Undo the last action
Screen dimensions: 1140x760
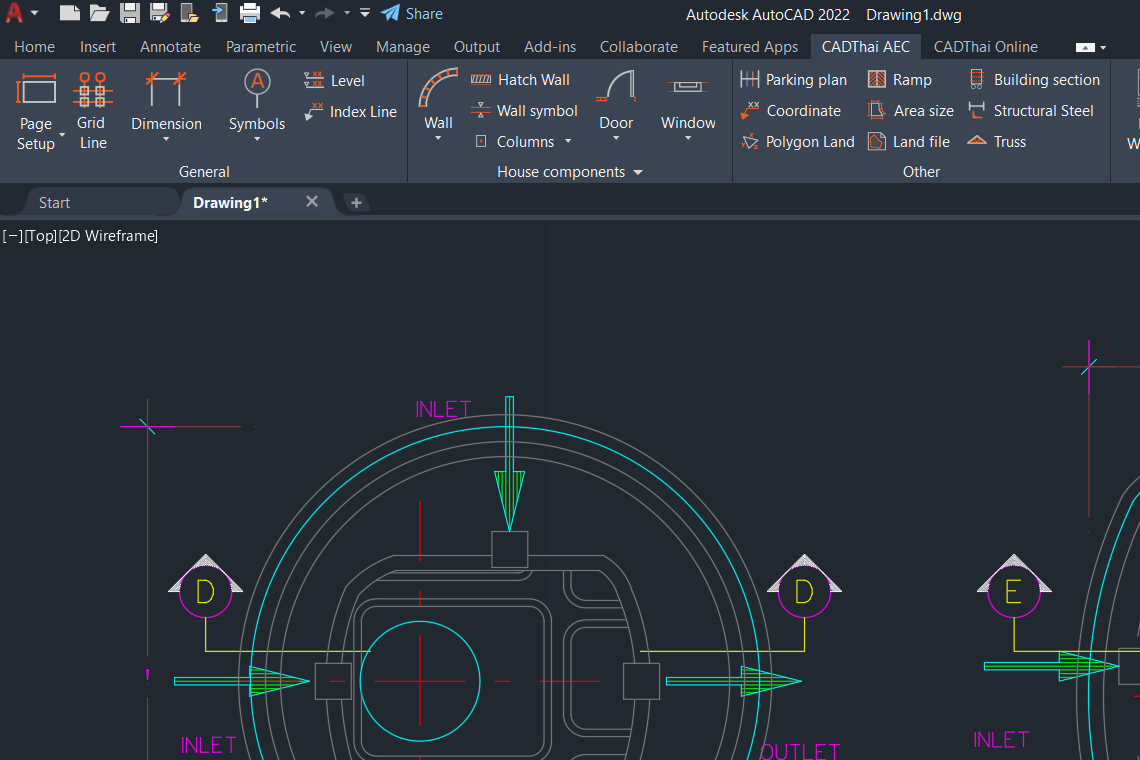280,13
